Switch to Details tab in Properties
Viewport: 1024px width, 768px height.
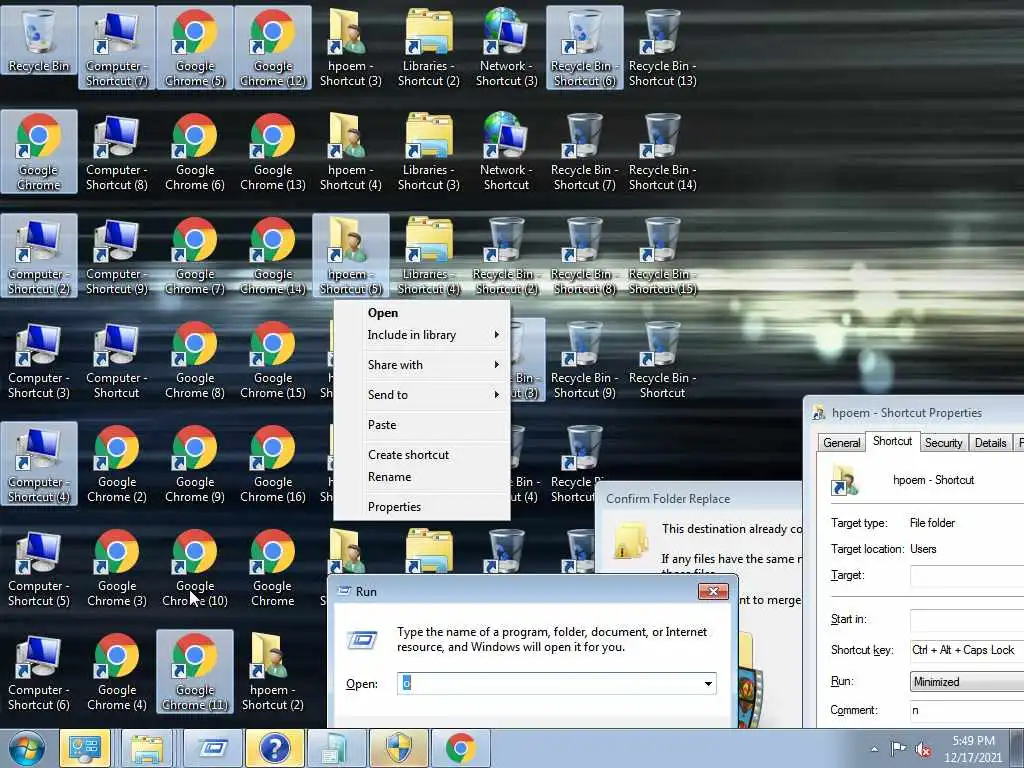tap(991, 443)
